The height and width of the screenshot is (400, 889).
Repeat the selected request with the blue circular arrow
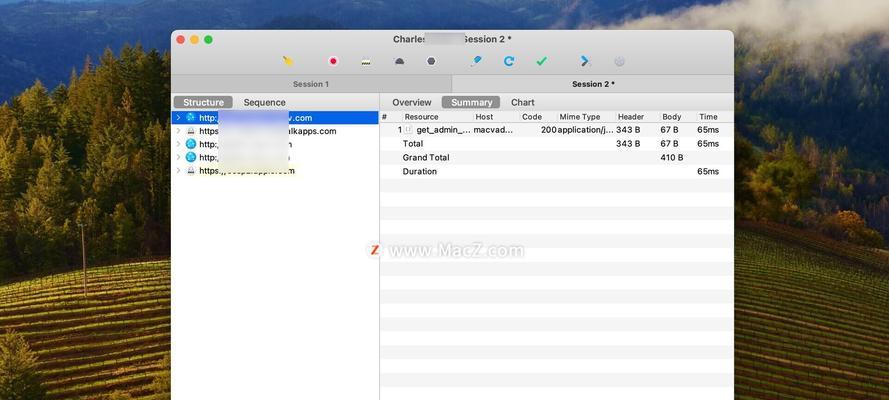click(x=509, y=61)
